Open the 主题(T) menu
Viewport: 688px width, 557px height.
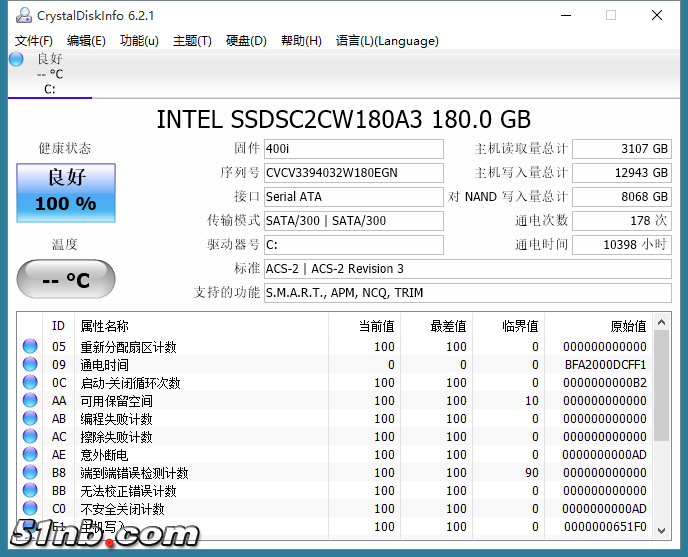click(x=192, y=41)
